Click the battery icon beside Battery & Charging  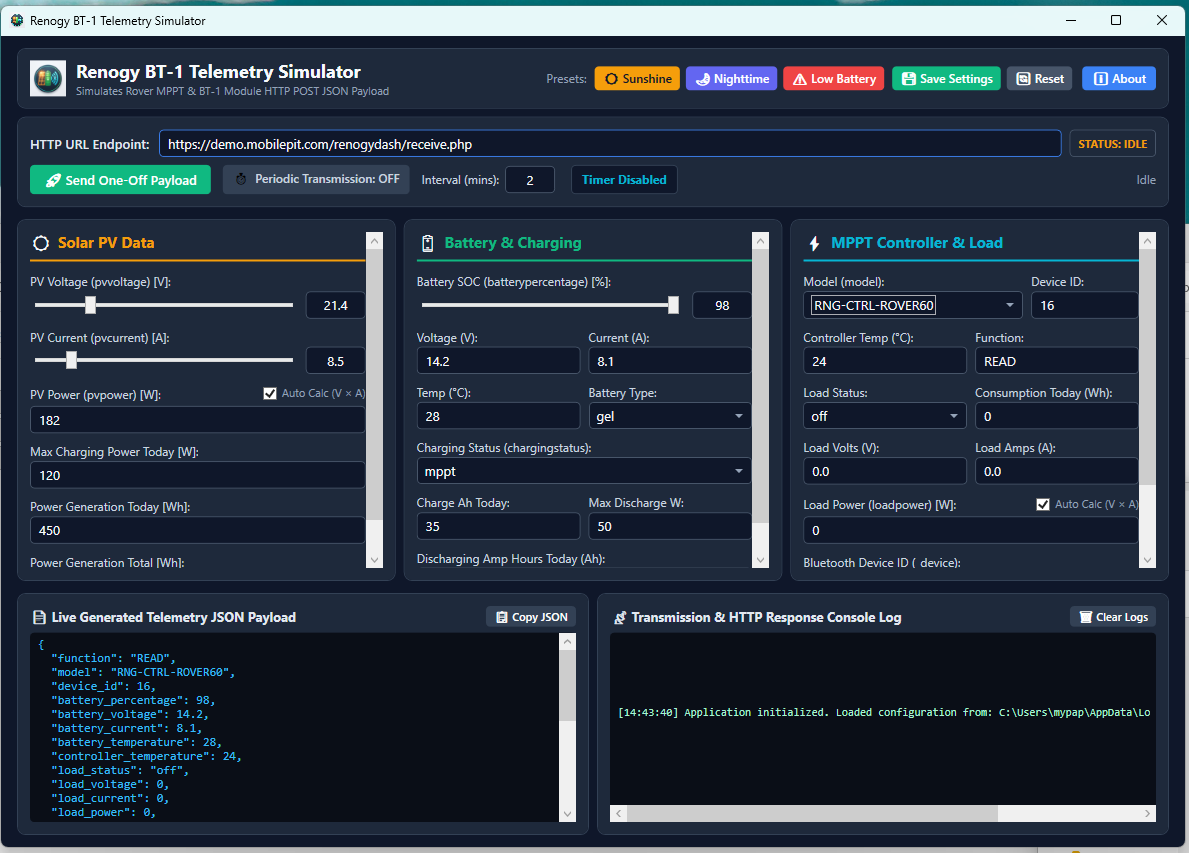(428, 243)
